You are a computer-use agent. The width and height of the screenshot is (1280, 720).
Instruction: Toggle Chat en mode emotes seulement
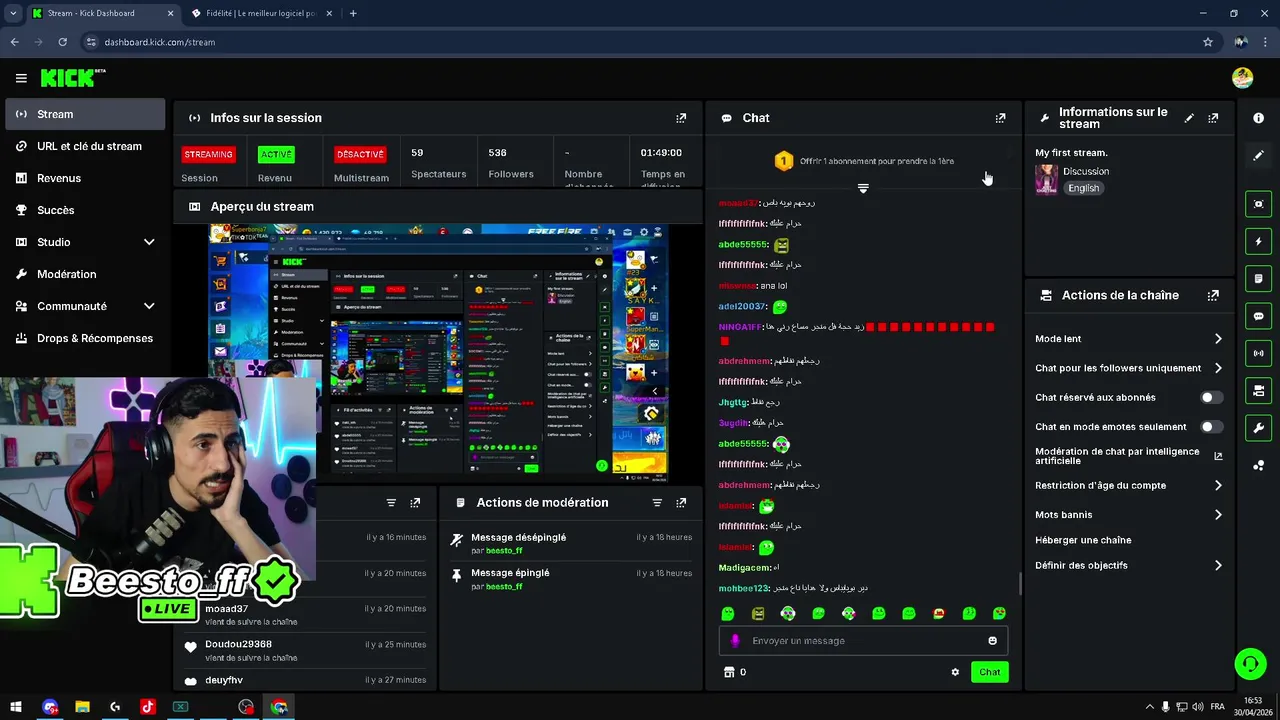pyautogui.click(x=1211, y=427)
